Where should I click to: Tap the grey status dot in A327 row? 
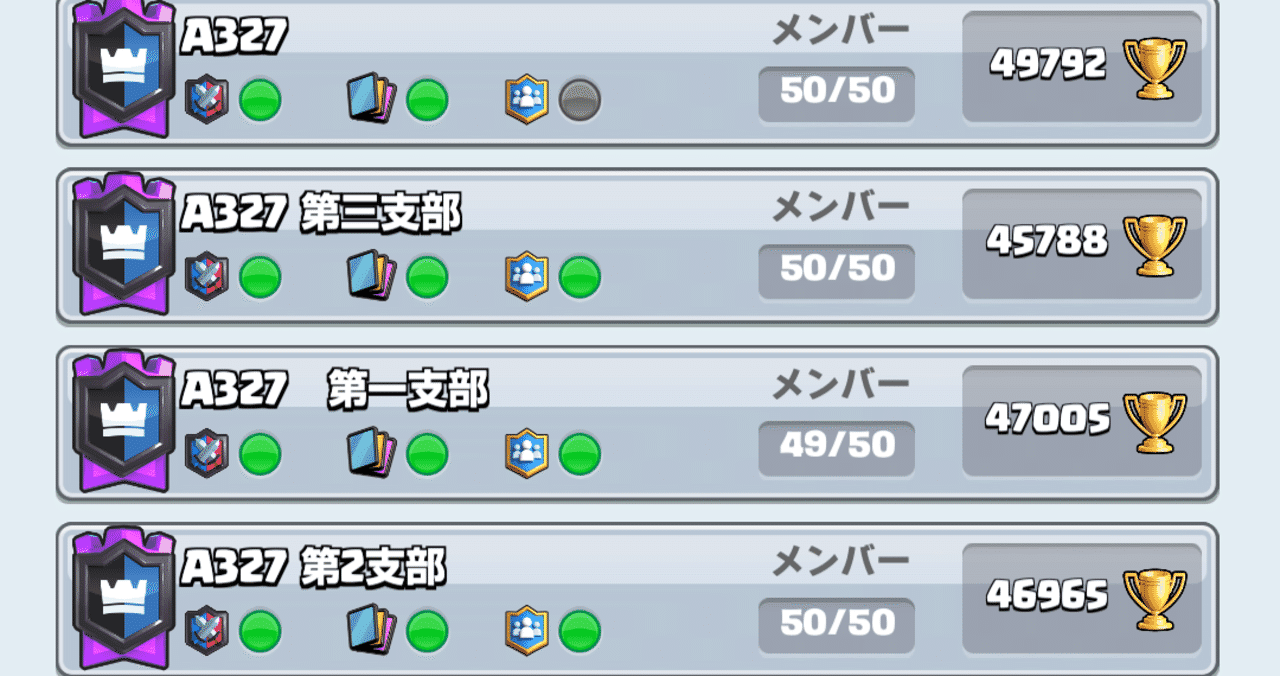click(579, 100)
